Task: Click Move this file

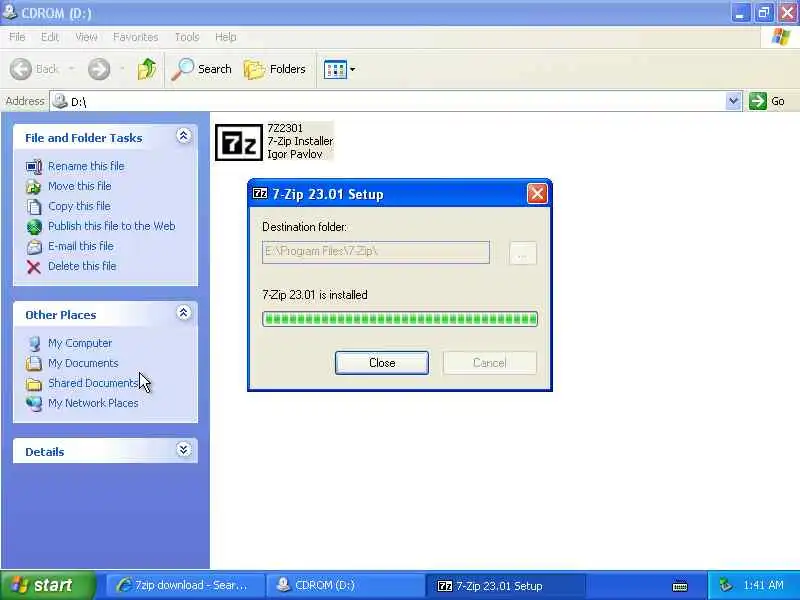Action: (80, 186)
